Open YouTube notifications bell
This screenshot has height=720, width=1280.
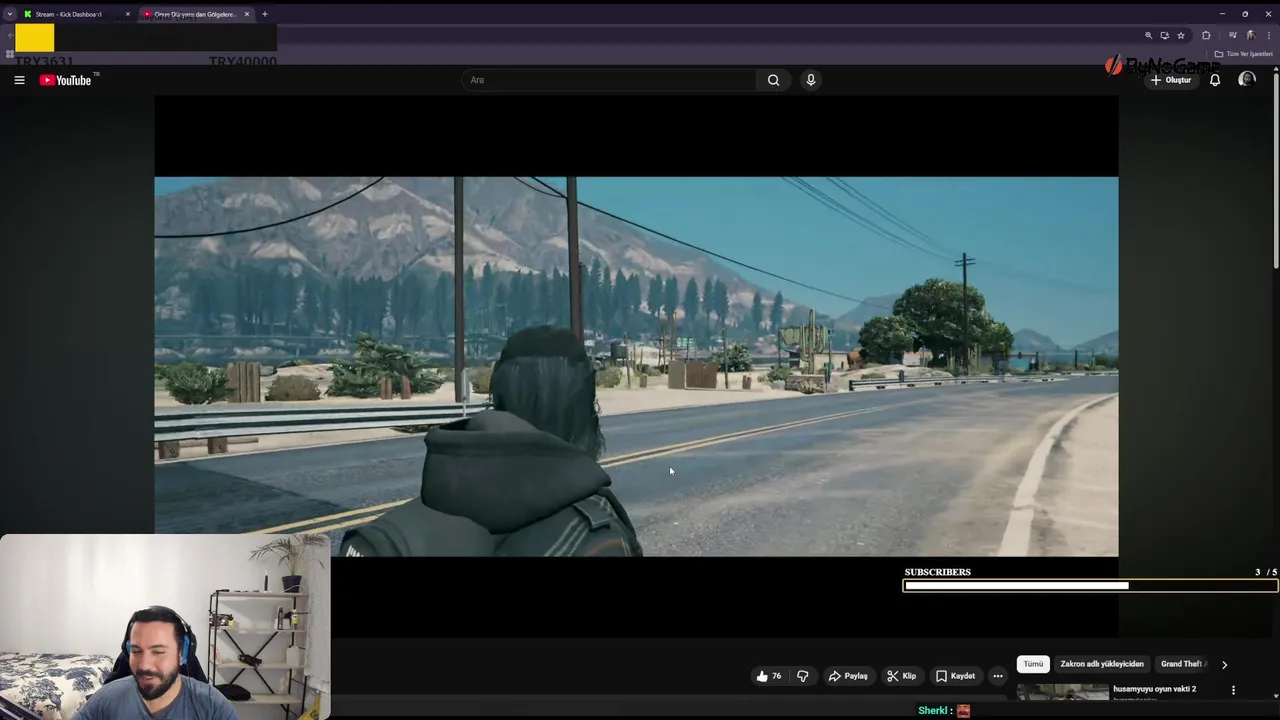click(x=1215, y=80)
